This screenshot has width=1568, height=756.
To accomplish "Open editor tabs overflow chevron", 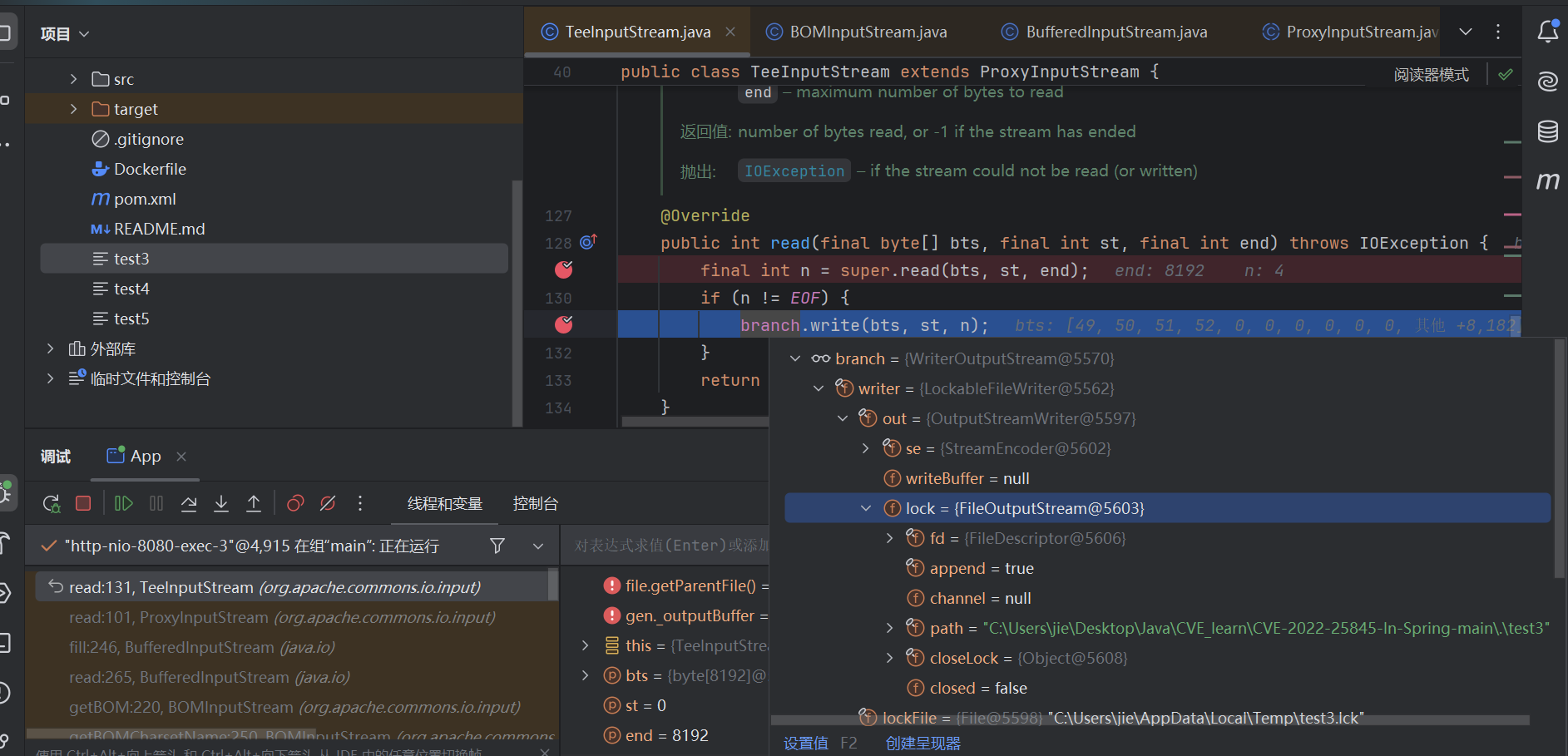I will pos(1466,32).
